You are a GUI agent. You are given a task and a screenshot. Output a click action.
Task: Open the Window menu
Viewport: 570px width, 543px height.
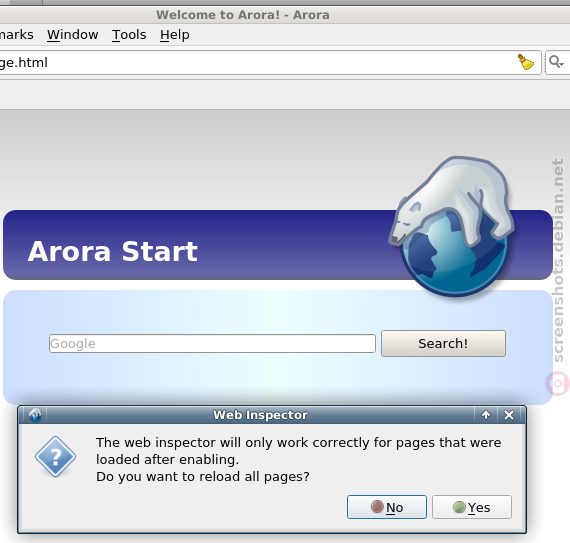[x=72, y=35]
